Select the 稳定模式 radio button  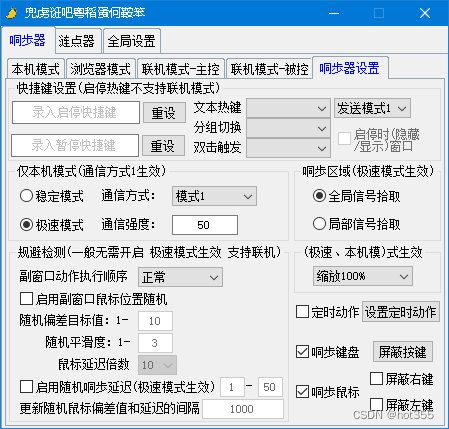point(26,196)
